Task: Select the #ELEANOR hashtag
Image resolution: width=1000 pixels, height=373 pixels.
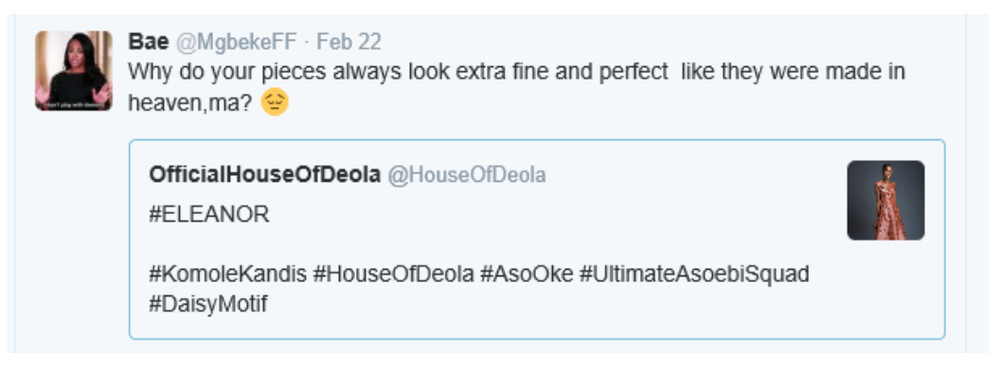Action: tap(209, 215)
